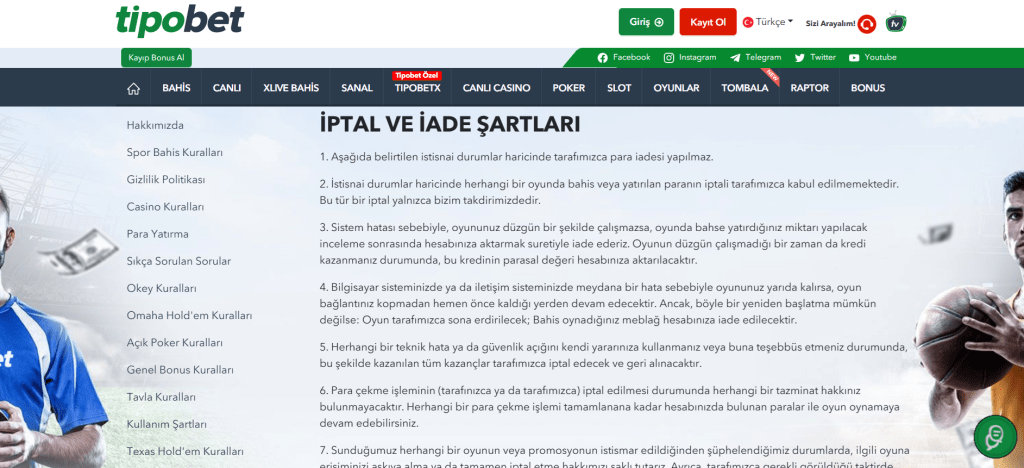Open the Instagram social link

pos(690,58)
